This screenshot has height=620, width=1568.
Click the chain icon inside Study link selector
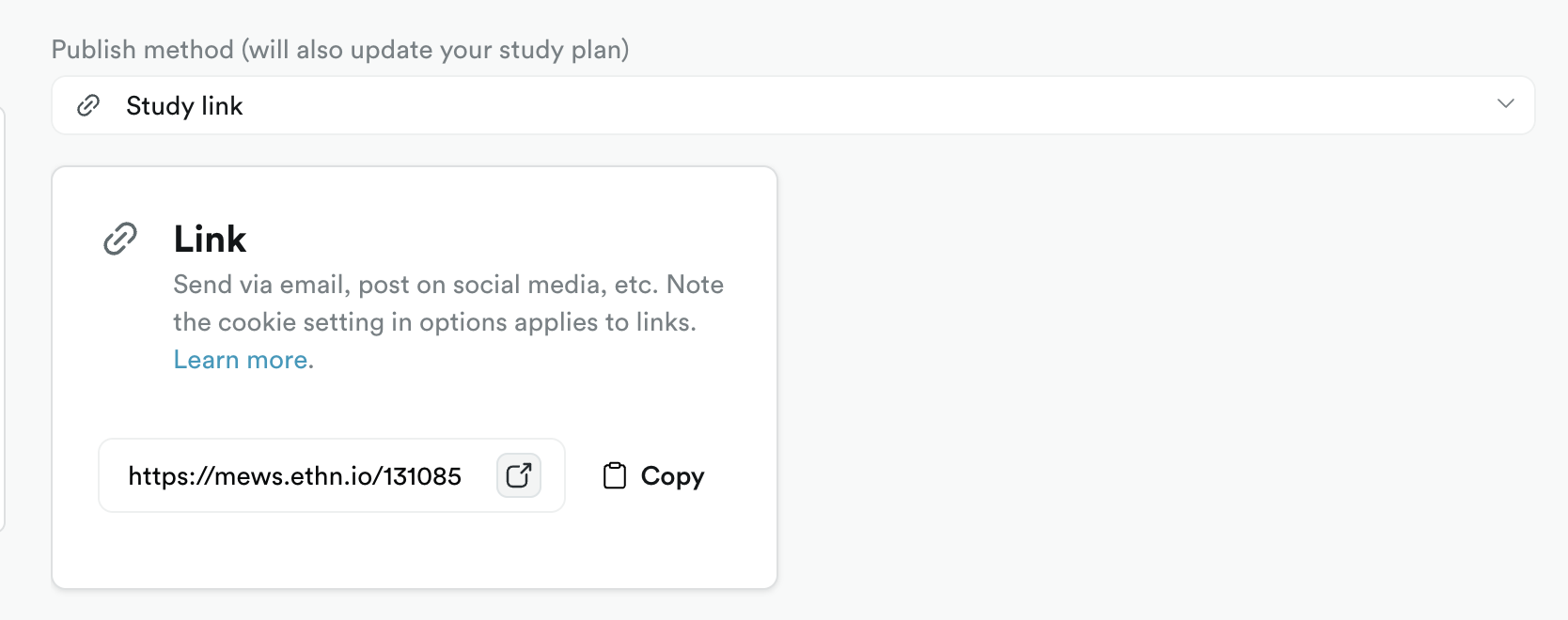(88, 105)
